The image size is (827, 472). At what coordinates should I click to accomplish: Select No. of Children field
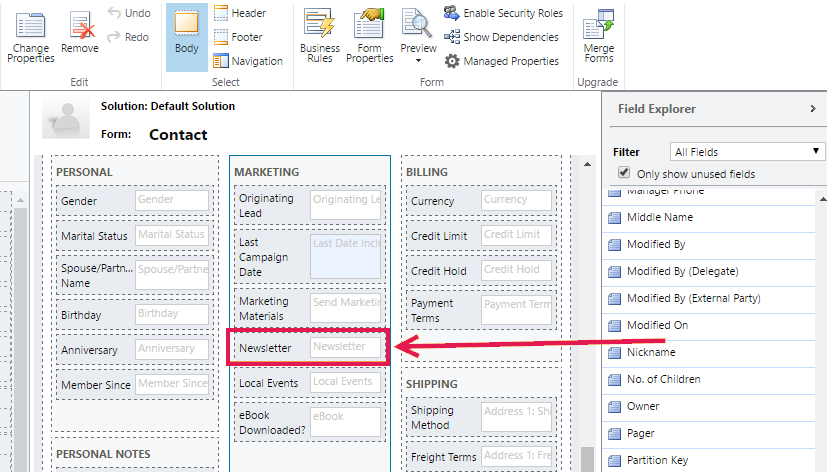click(x=709, y=379)
